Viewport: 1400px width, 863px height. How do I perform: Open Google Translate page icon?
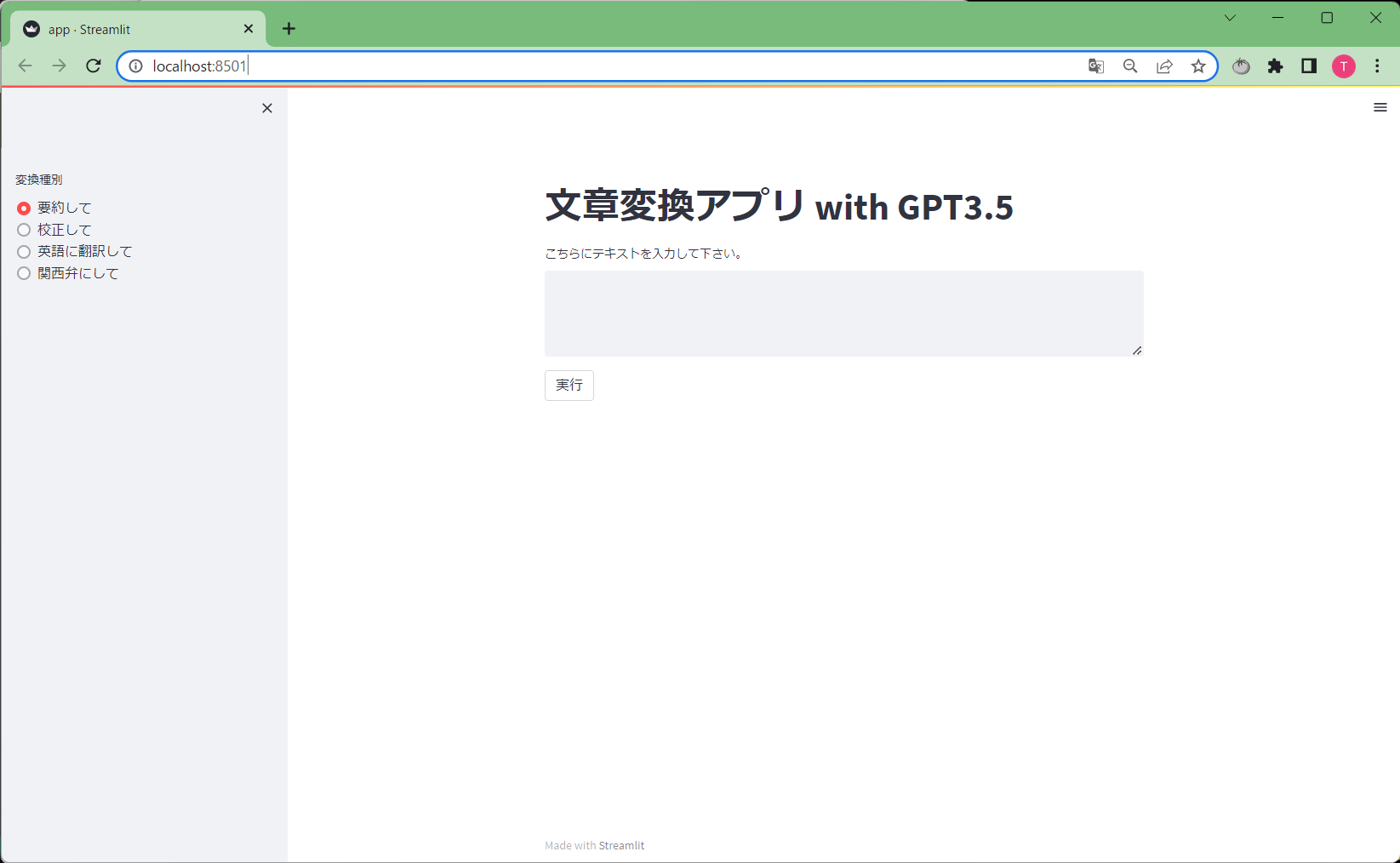click(x=1096, y=66)
